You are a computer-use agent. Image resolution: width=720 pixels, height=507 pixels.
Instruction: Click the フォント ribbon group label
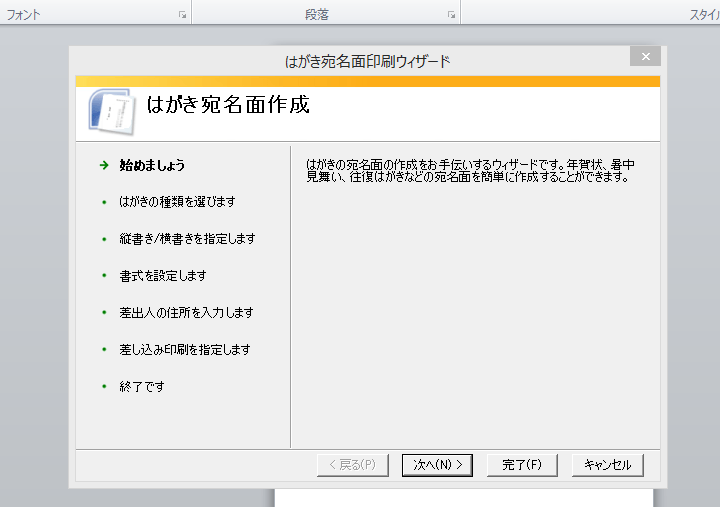(23, 15)
